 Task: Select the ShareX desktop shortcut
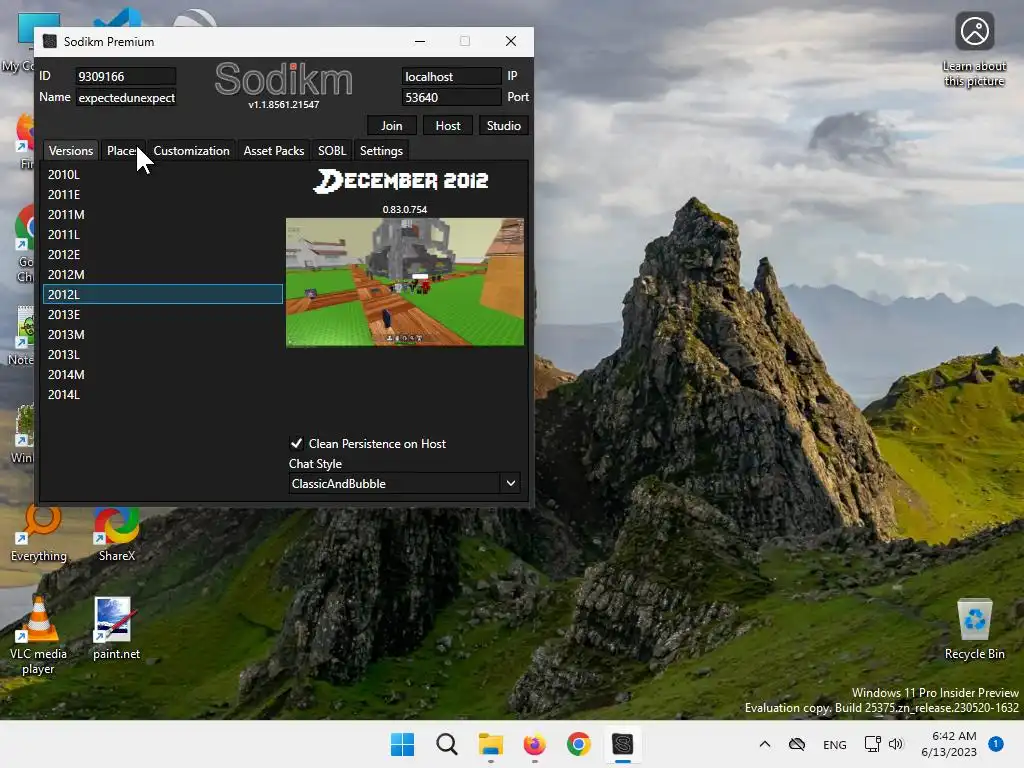(116, 534)
